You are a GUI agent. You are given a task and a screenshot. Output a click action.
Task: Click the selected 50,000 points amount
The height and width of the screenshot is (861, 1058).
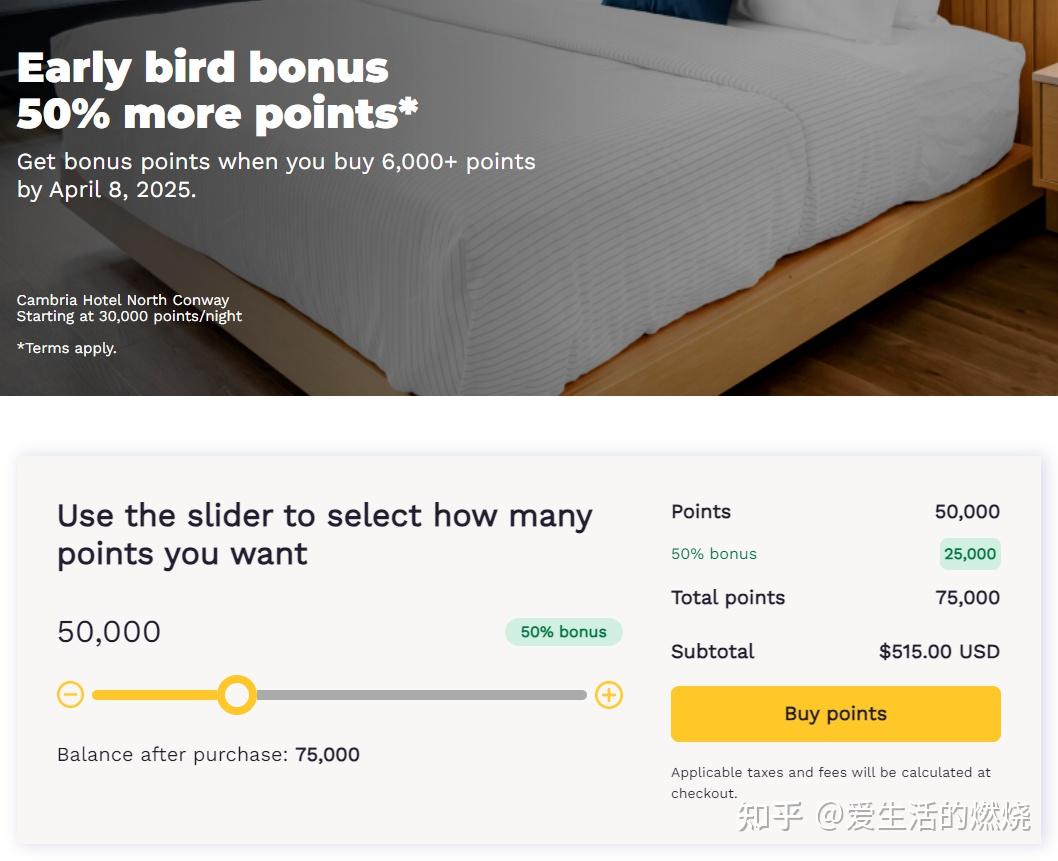pyautogui.click(x=109, y=632)
